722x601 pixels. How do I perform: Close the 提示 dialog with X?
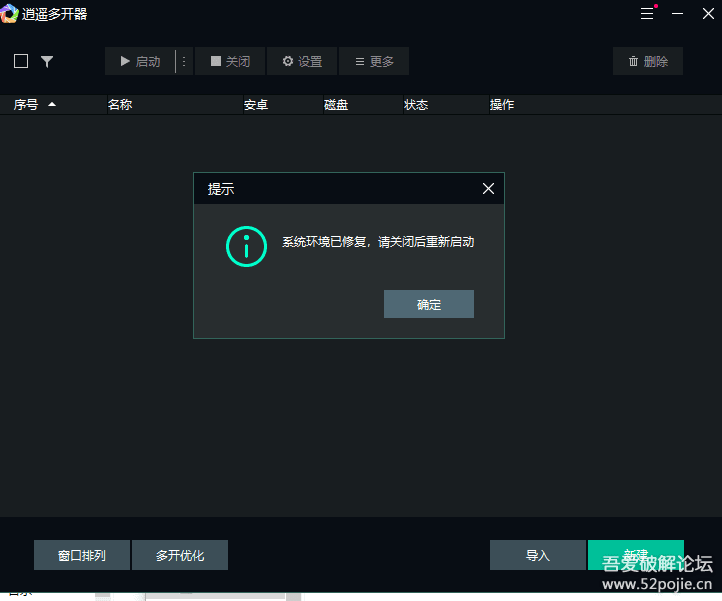(x=488, y=188)
